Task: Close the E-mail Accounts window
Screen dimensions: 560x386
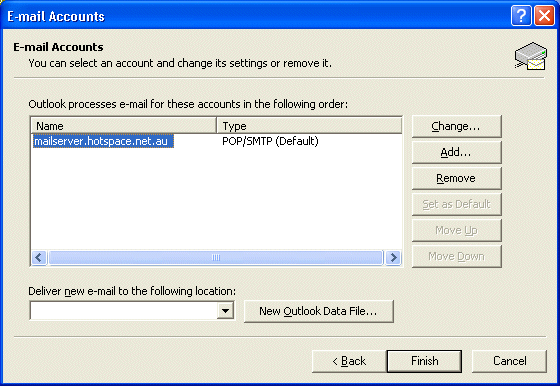Action: tap(544, 16)
